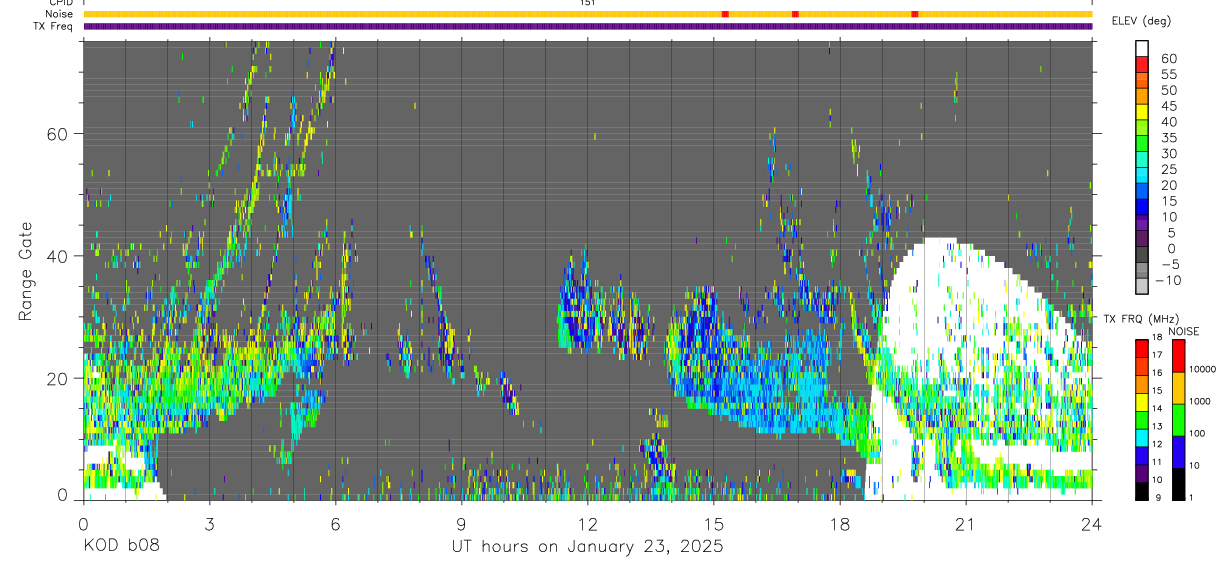Viewport: 1228px width, 567px height.
Task: Select the yellow 14-15 MHz TX FRQ segment
Action: click(1142, 401)
